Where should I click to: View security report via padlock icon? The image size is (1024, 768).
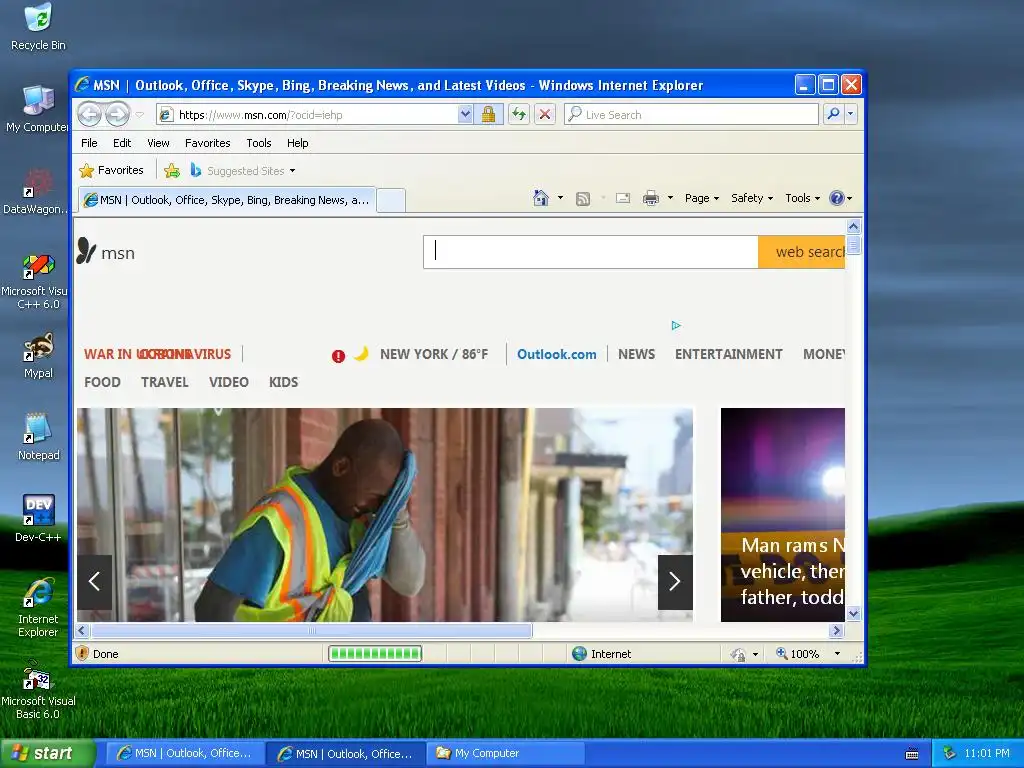point(488,115)
